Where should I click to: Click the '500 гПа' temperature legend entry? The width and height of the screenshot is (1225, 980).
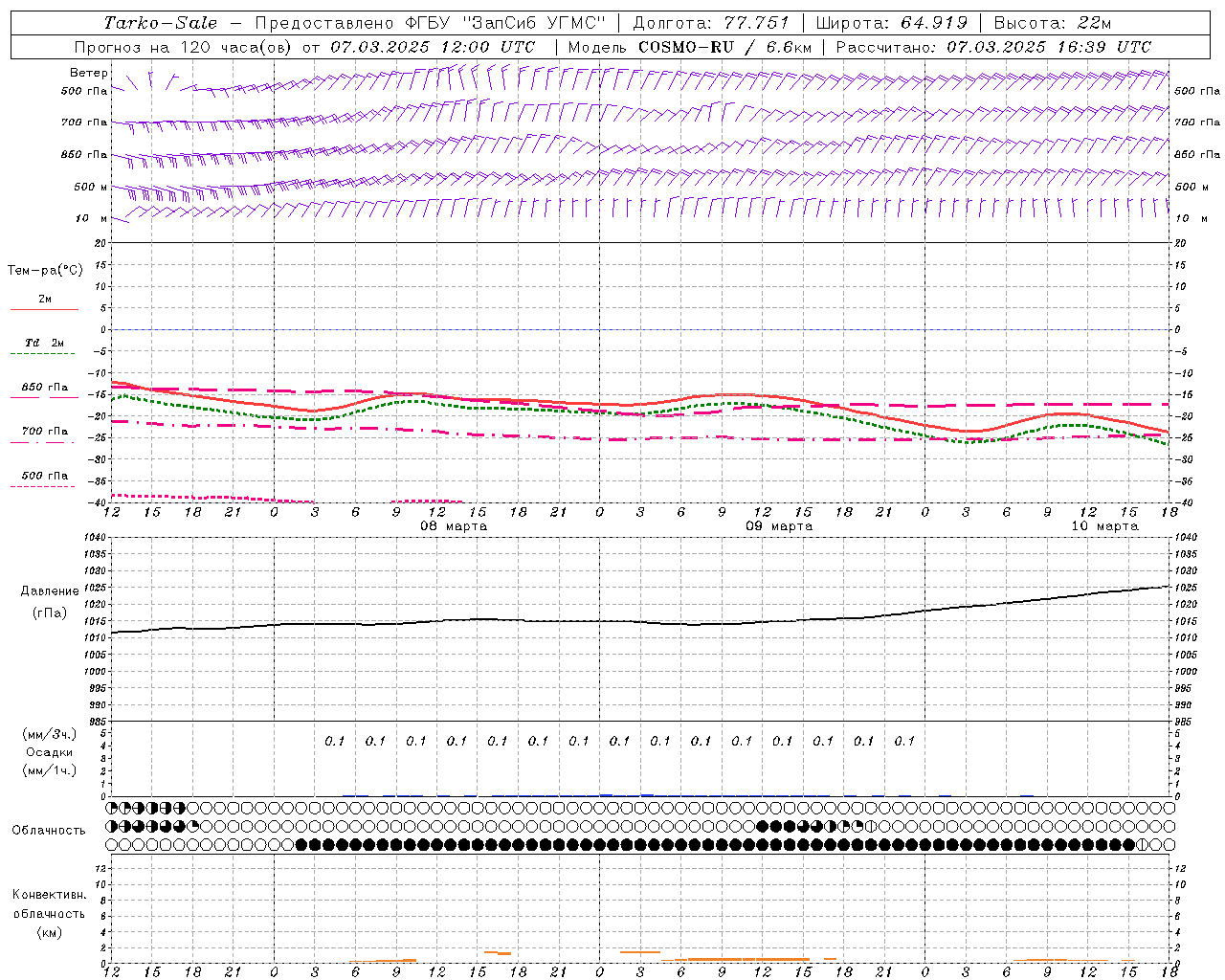click(44, 476)
